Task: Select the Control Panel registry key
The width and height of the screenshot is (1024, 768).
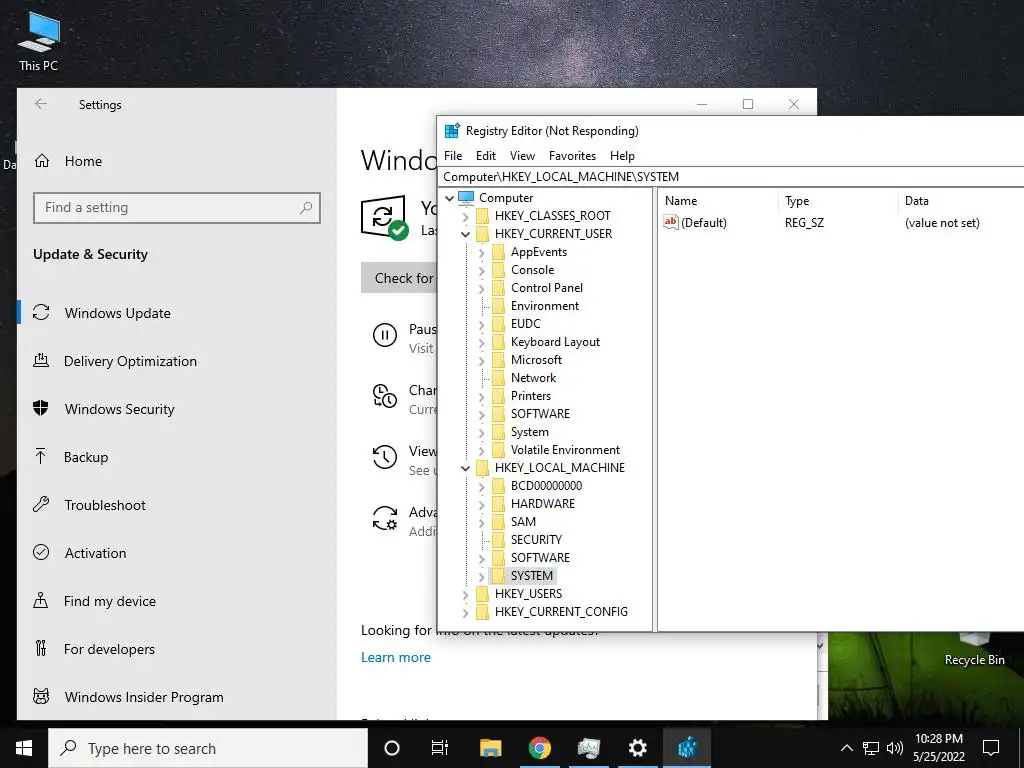Action: (x=547, y=288)
